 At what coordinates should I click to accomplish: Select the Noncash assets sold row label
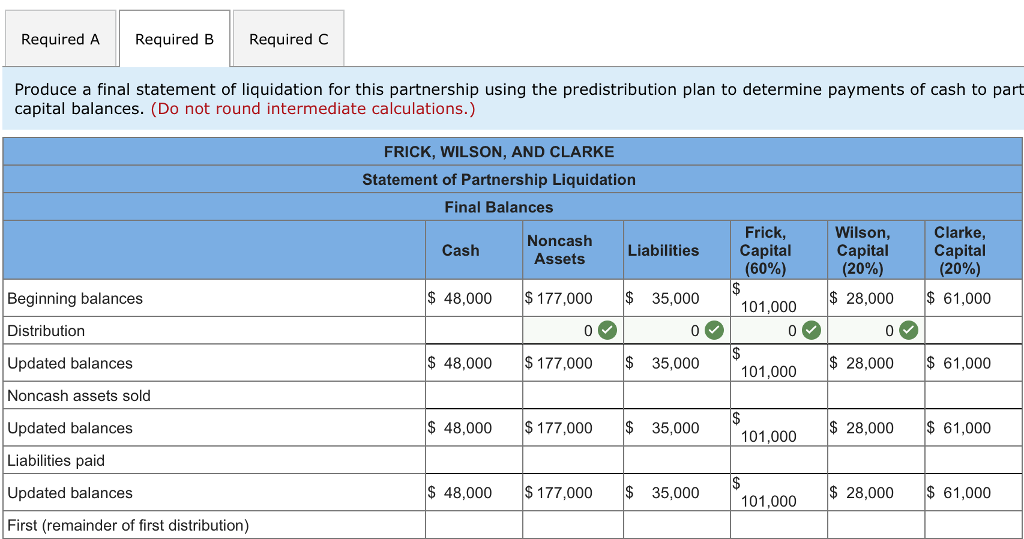pyautogui.click(x=78, y=395)
